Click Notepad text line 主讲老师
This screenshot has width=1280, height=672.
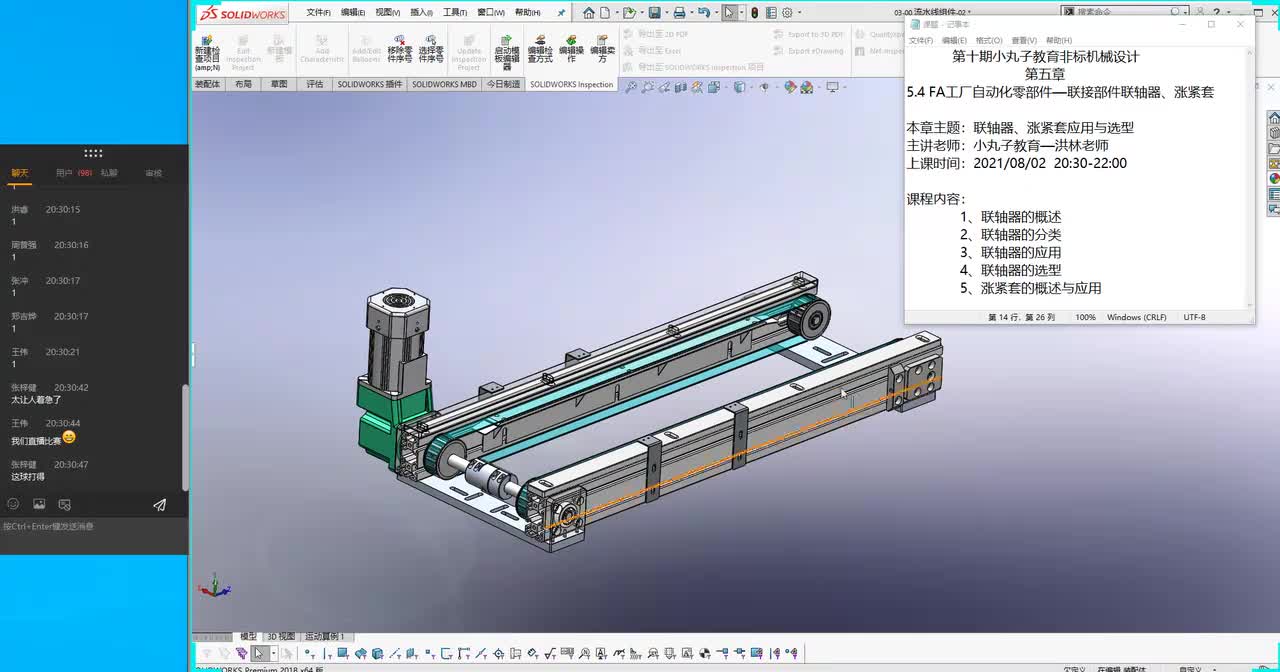1007,145
